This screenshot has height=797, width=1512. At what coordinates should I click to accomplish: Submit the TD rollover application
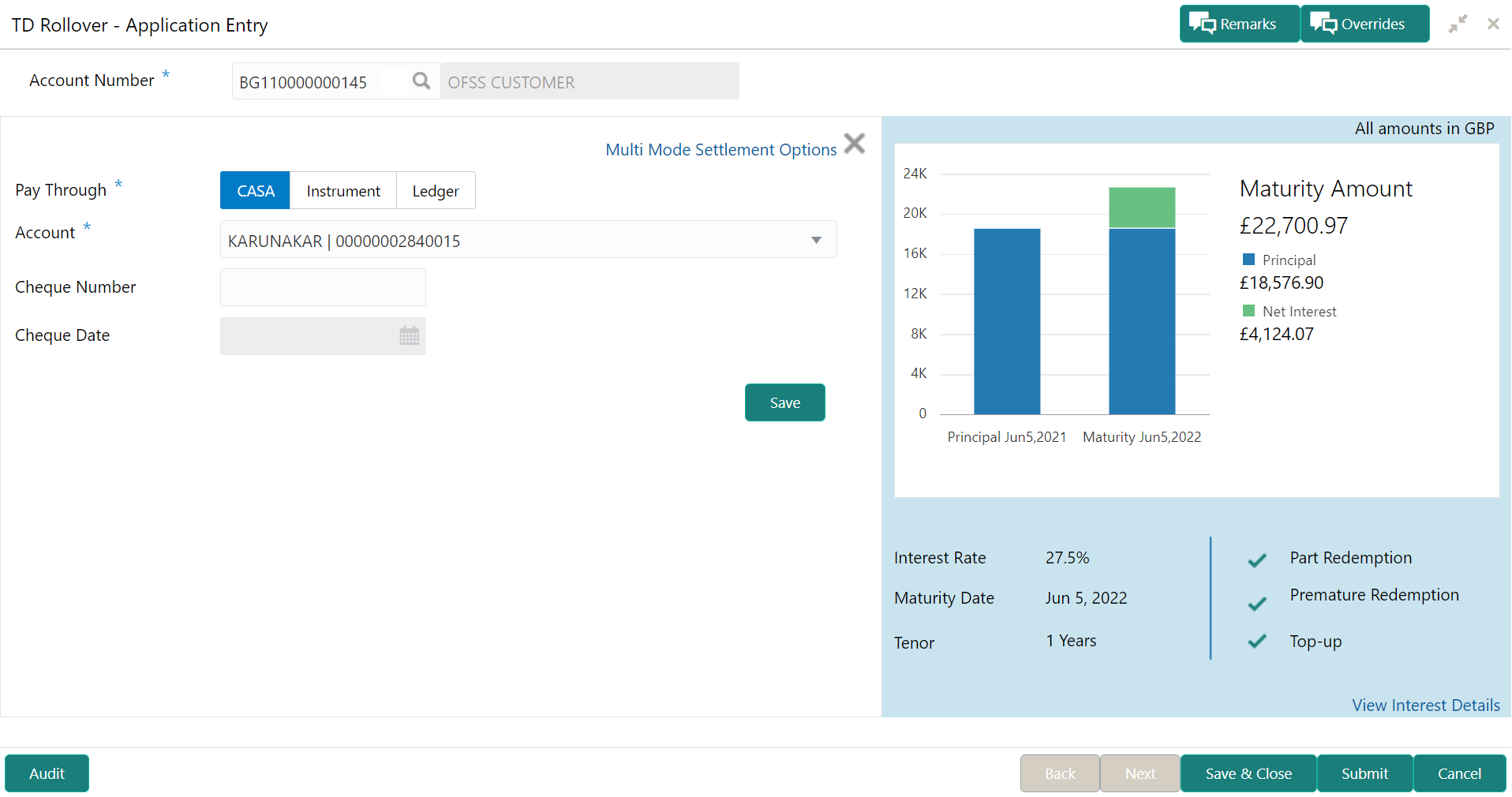(1364, 773)
